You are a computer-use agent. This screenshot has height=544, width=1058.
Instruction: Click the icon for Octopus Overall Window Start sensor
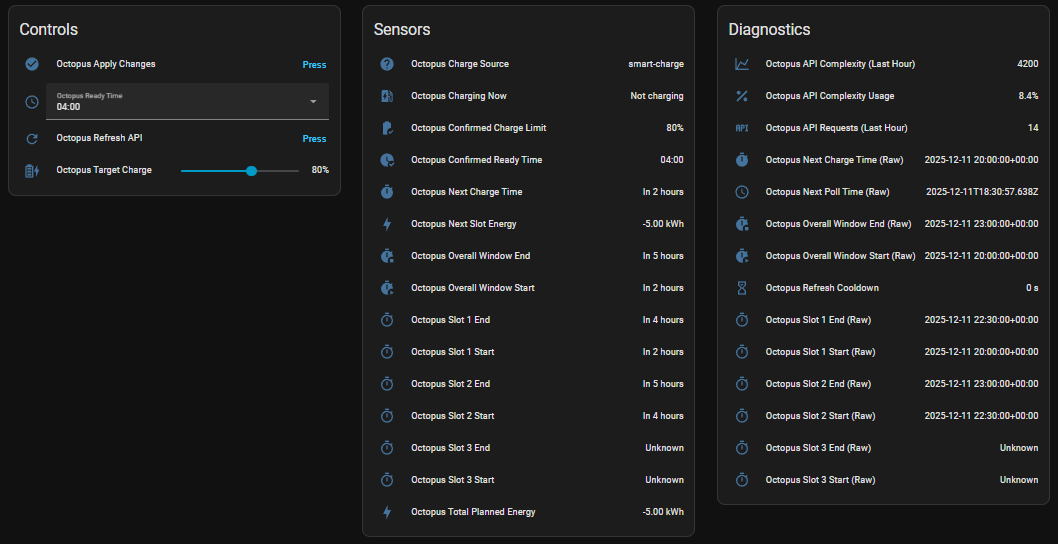(x=387, y=288)
